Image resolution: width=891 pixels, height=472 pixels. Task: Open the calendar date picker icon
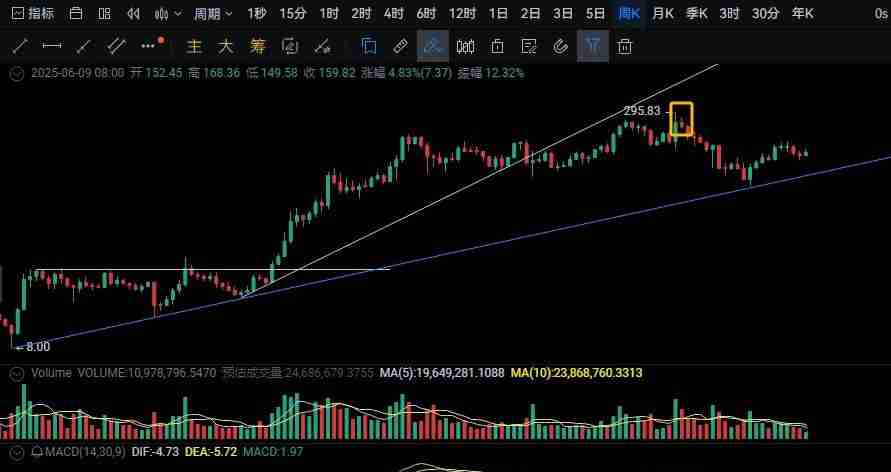(75, 14)
